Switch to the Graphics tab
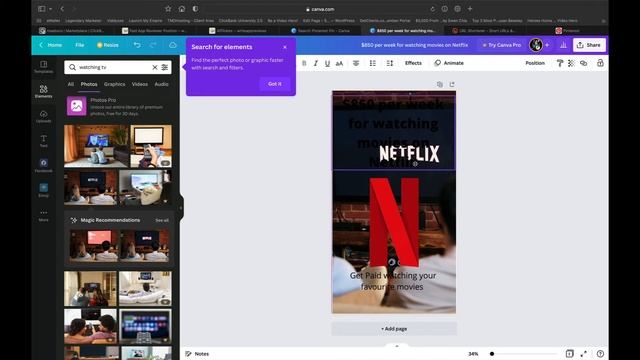Screen dimensions: 640x360 [x=115, y=84]
